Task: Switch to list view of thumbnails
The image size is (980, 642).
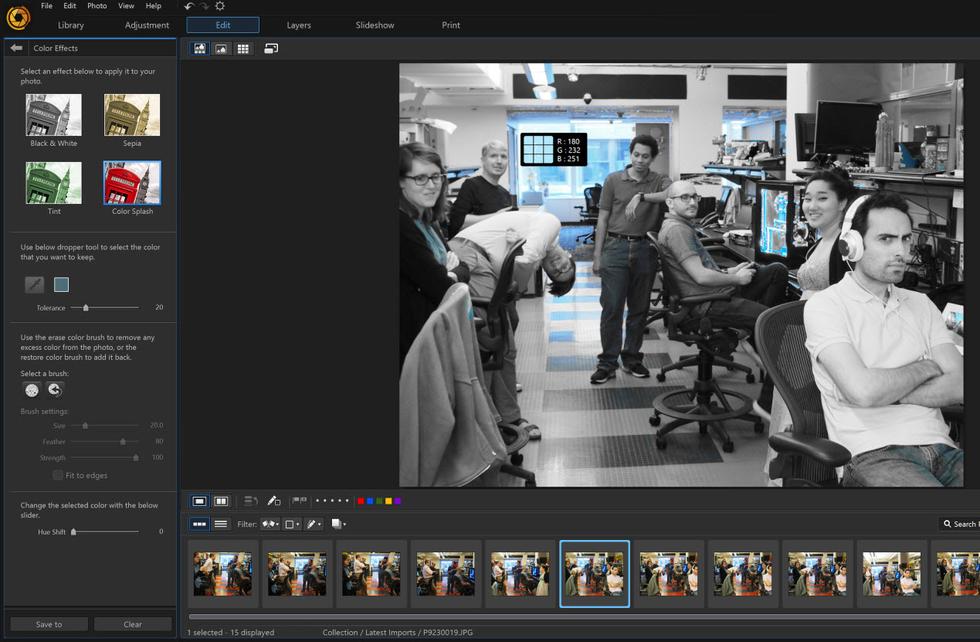Action: [221, 524]
